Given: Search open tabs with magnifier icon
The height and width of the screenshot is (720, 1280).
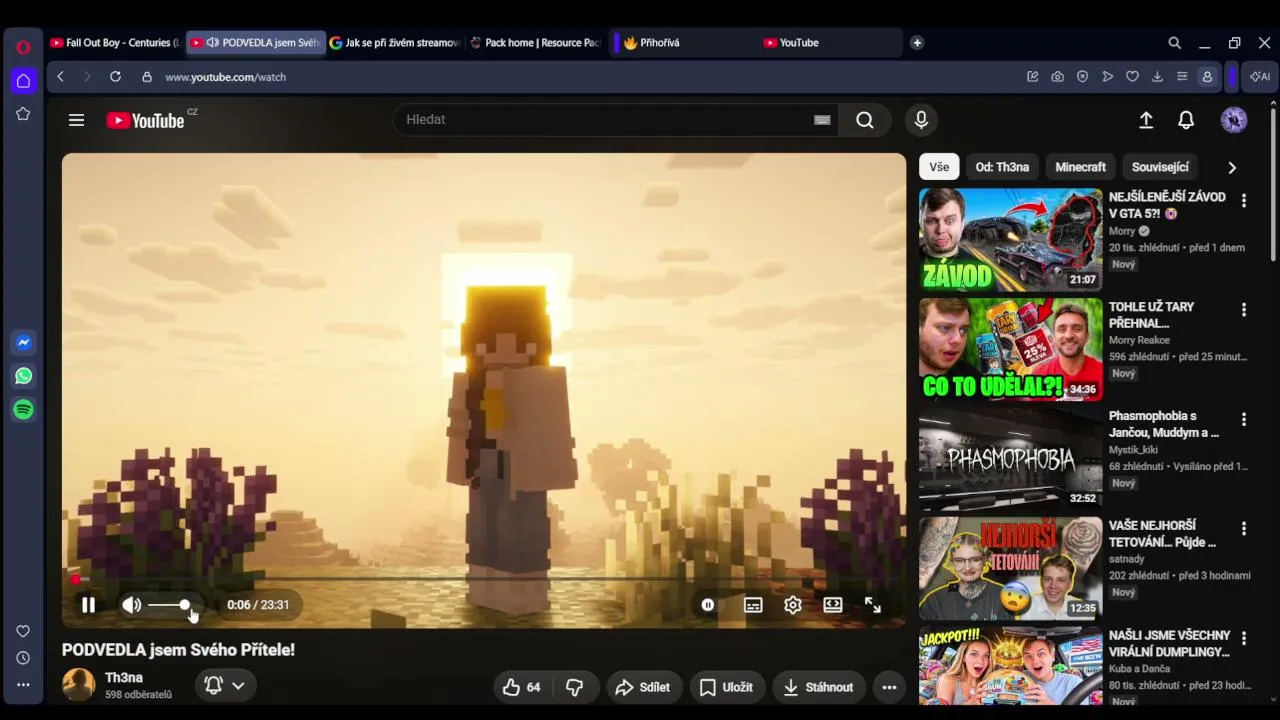Looking at the screenshot, I should pos(1175,43).
